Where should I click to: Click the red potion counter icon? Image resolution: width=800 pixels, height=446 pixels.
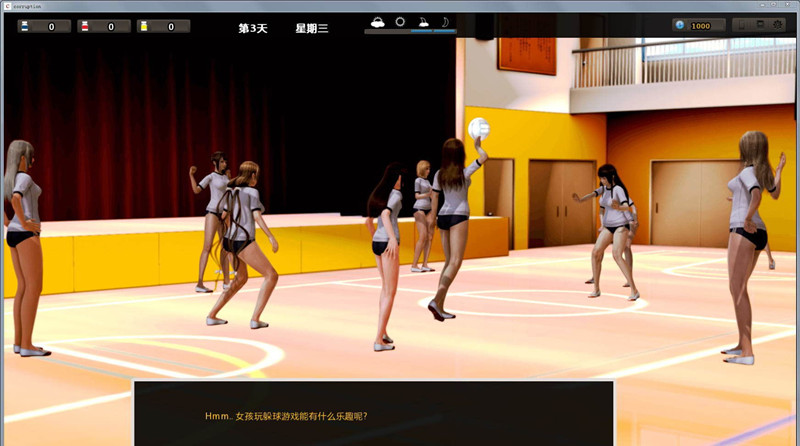tap(85, 26)
